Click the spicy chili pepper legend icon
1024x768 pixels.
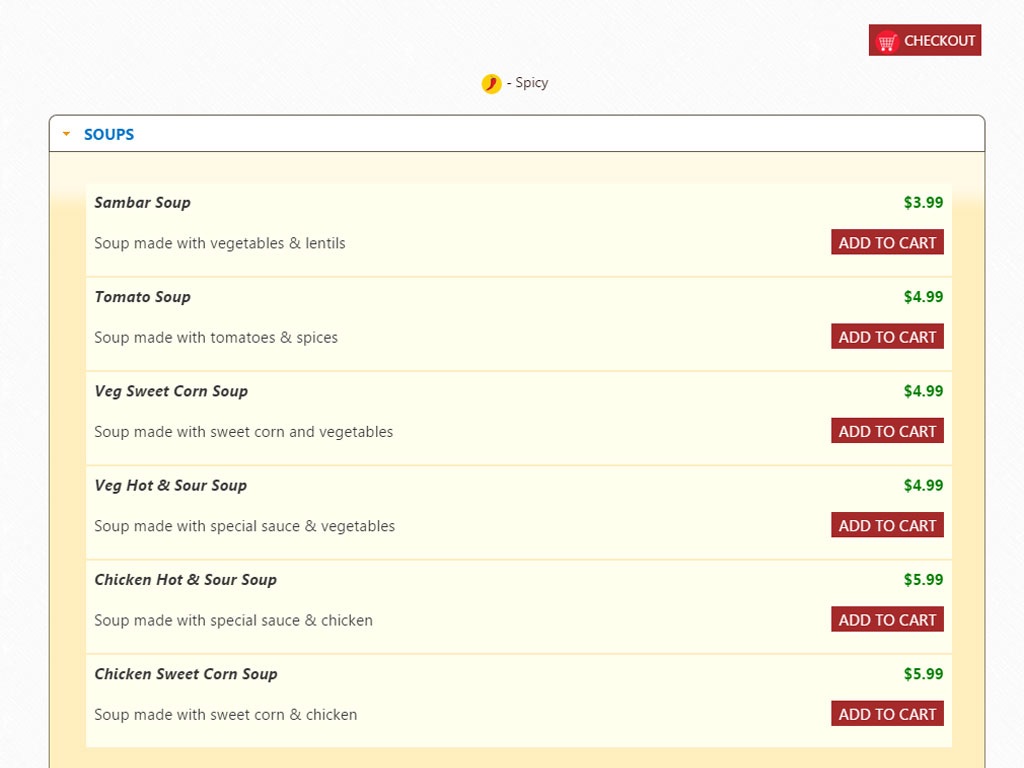click(491, 84)
